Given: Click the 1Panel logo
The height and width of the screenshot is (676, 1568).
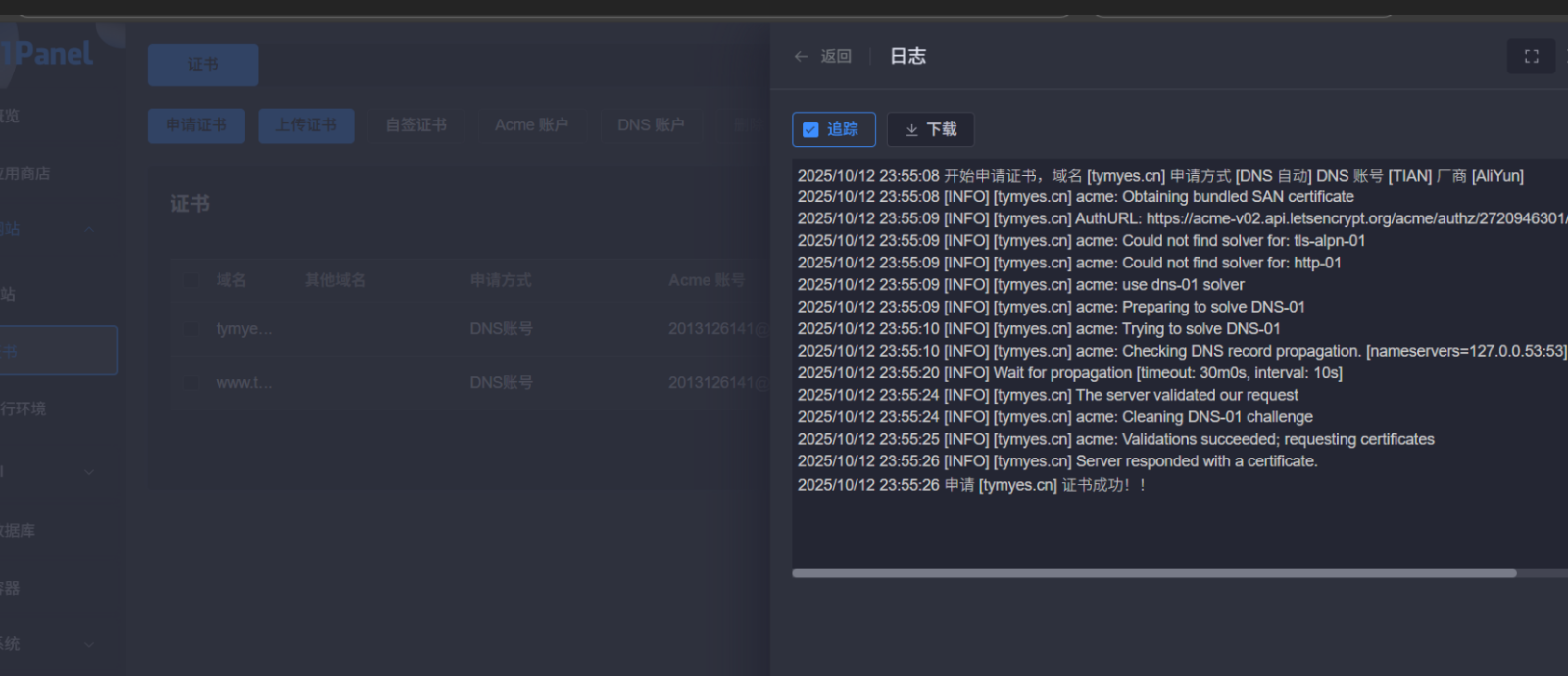Looking at the screenshot, I should click(49, 54).
